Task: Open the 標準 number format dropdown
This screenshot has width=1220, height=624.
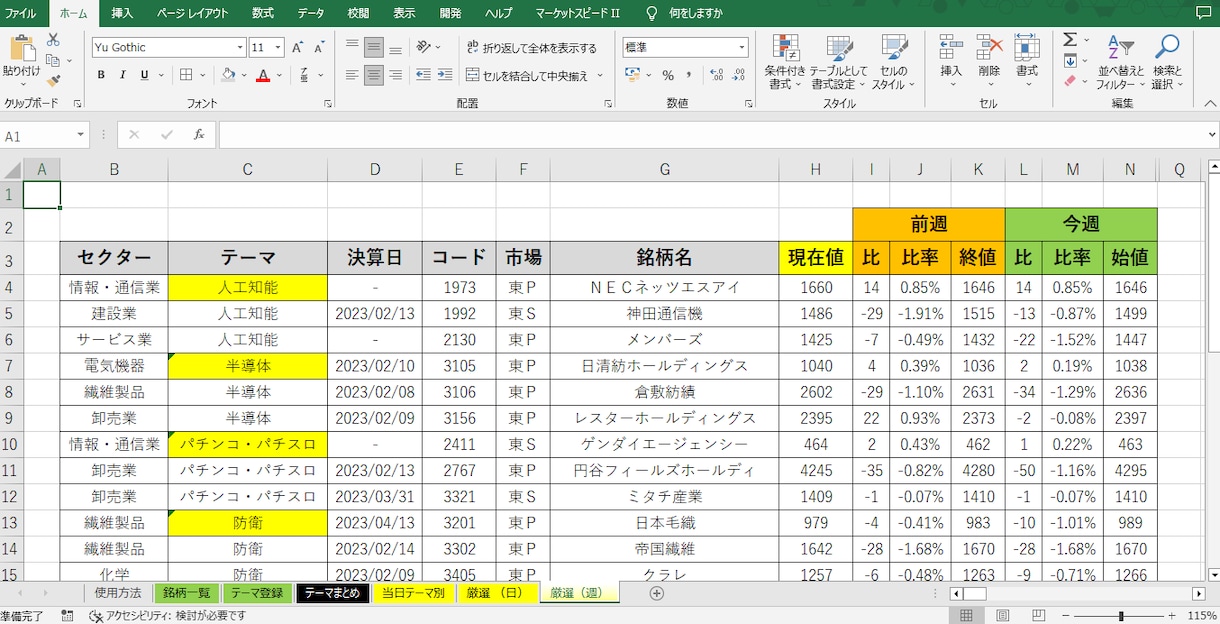Action: [x=742, y=47]
